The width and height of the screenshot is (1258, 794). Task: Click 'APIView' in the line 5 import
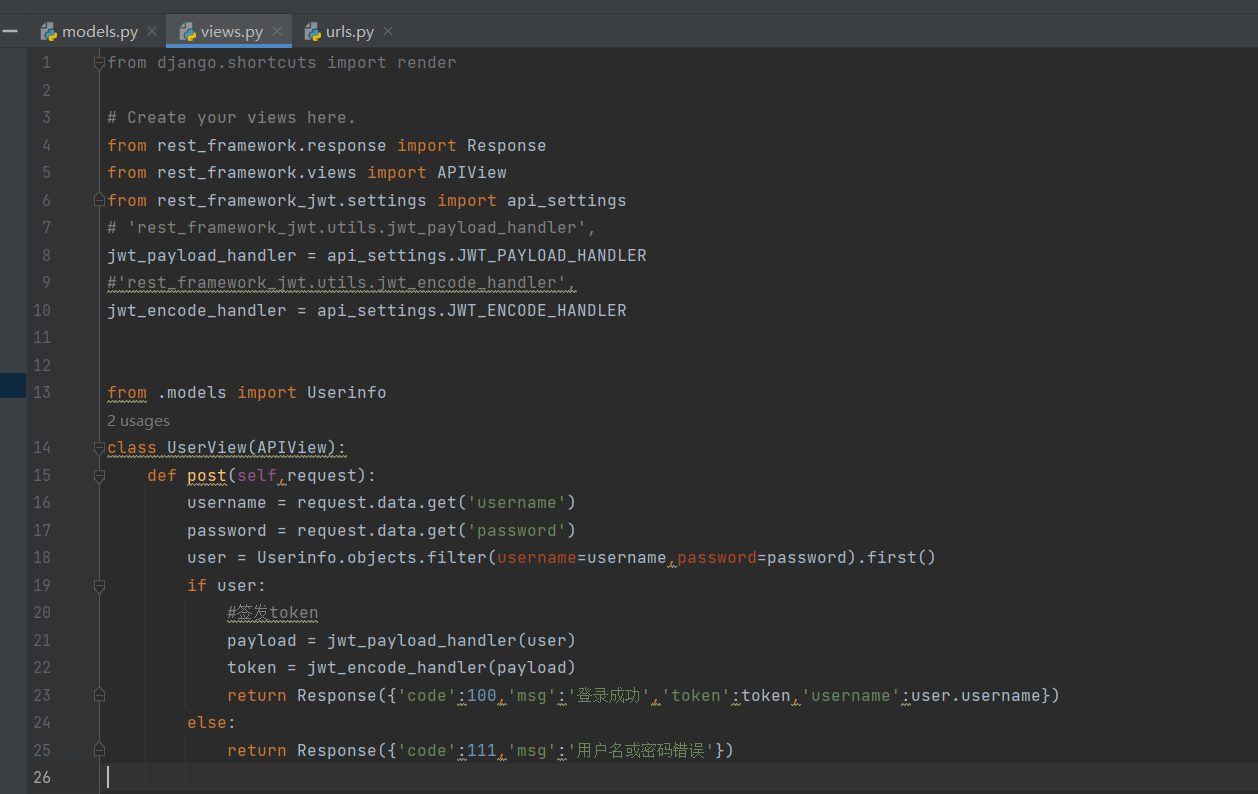tap(472, 172)
